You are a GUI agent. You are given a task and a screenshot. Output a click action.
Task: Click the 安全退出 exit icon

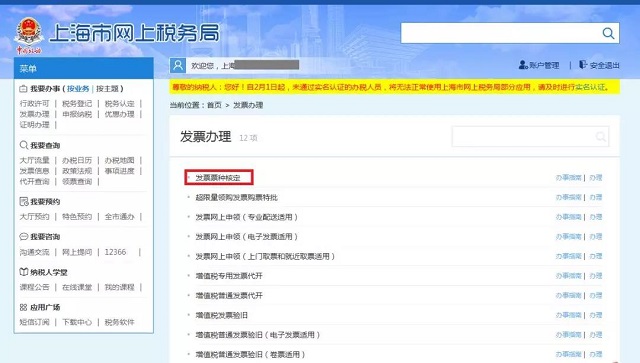point(583,65)
